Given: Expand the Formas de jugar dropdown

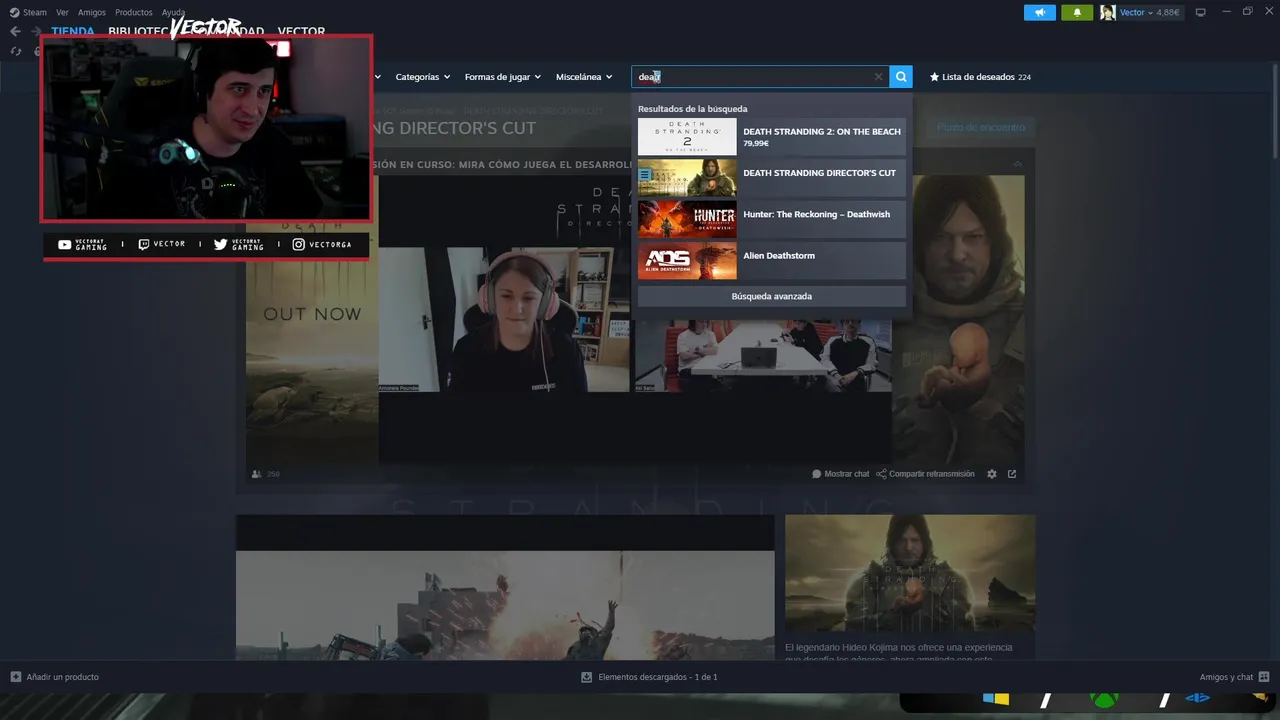Looking at the screenshot, I should click(x=502, y=77).
